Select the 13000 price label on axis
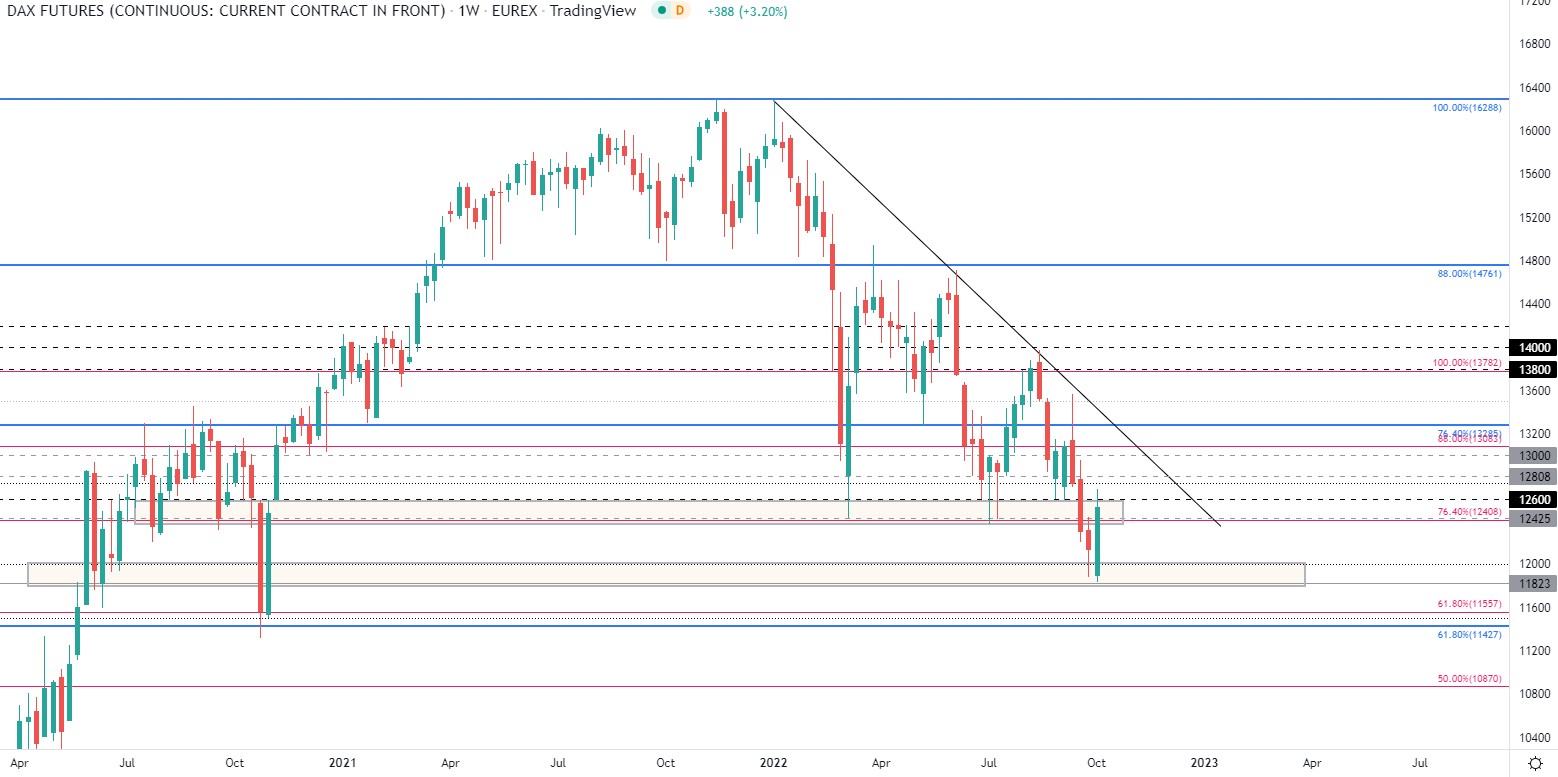 click(1533, 455)
